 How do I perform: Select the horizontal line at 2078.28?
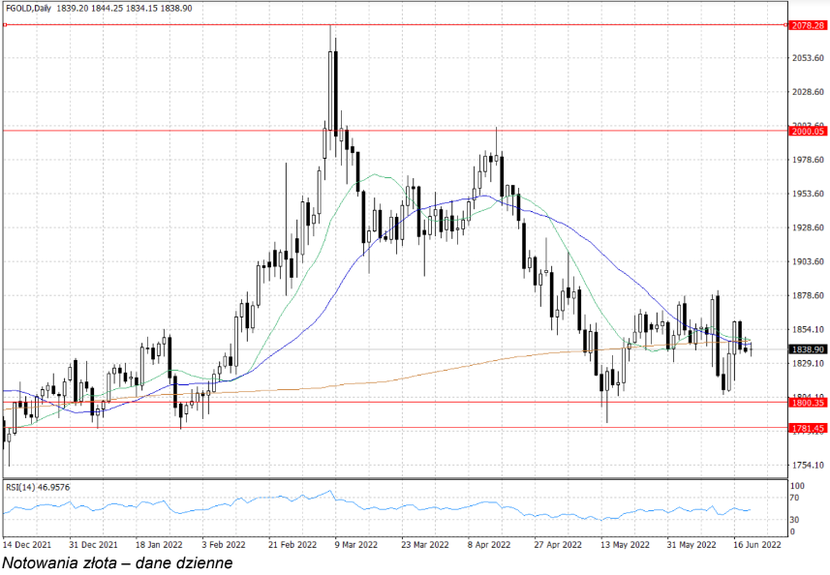(x=394, y=25)
